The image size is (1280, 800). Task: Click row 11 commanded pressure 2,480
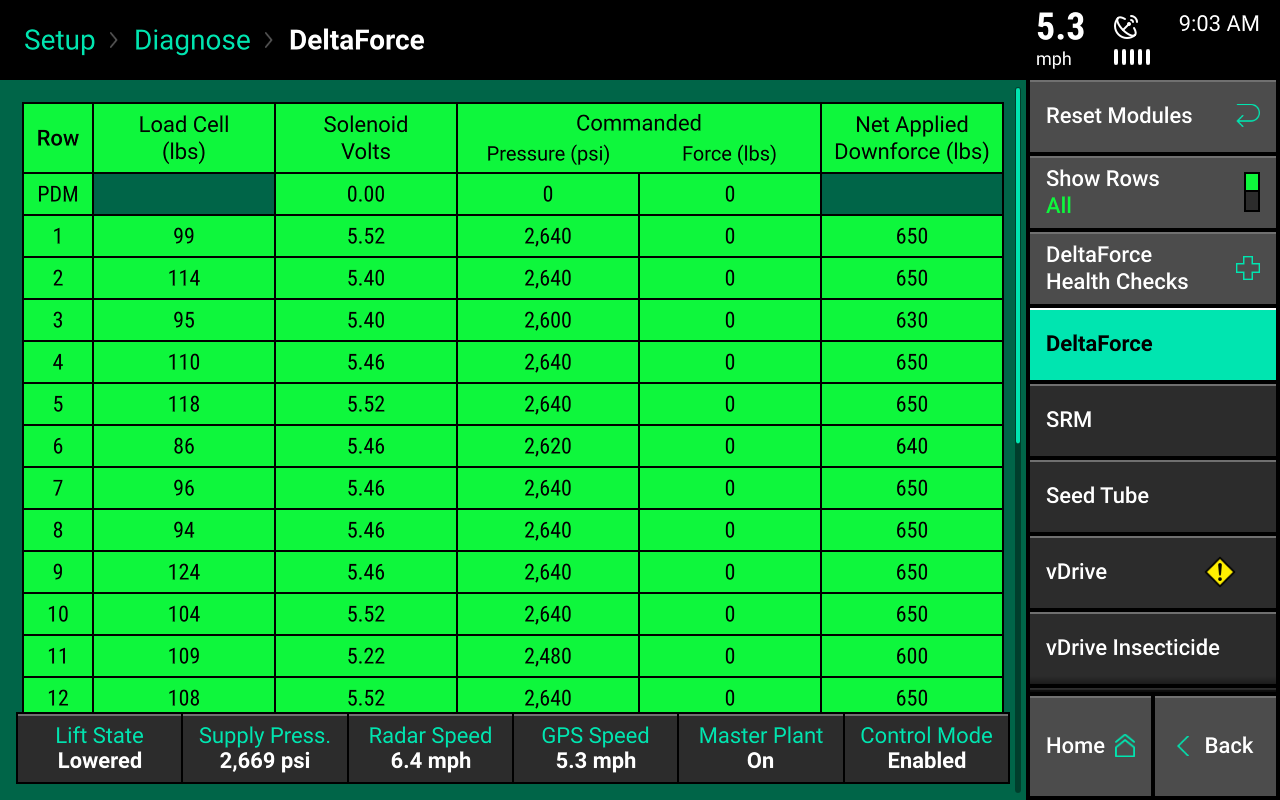click(548, 656)
